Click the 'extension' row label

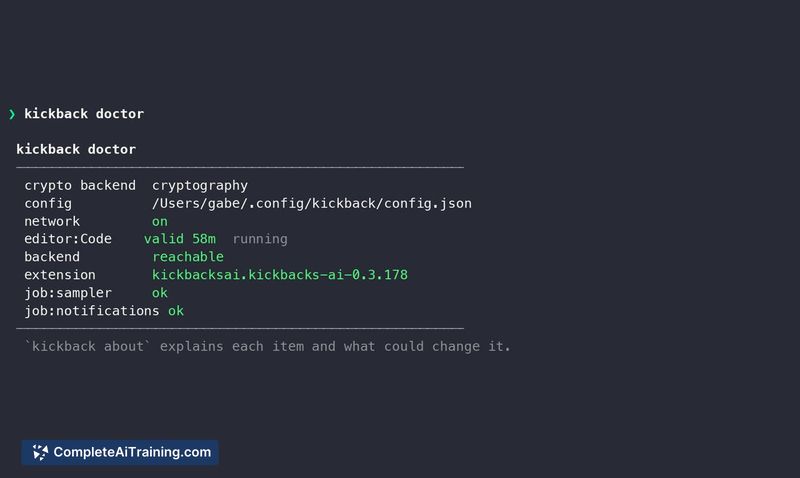(x=60, y=275)
